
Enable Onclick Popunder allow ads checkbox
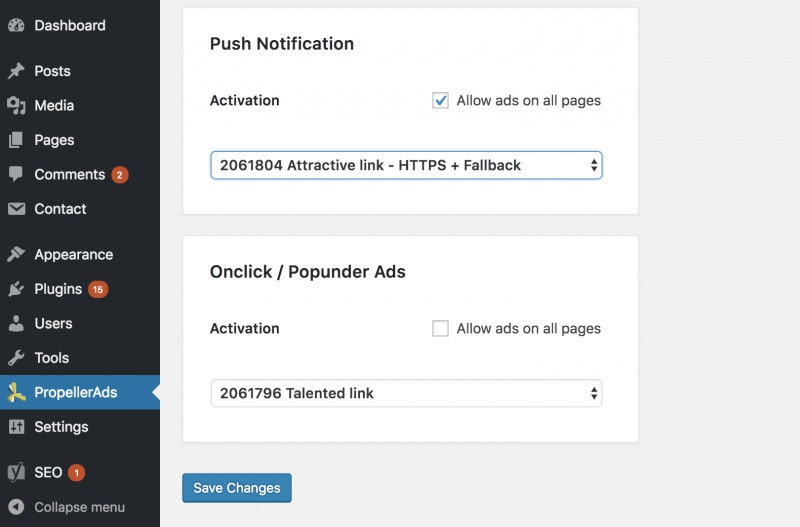[440, 328]
